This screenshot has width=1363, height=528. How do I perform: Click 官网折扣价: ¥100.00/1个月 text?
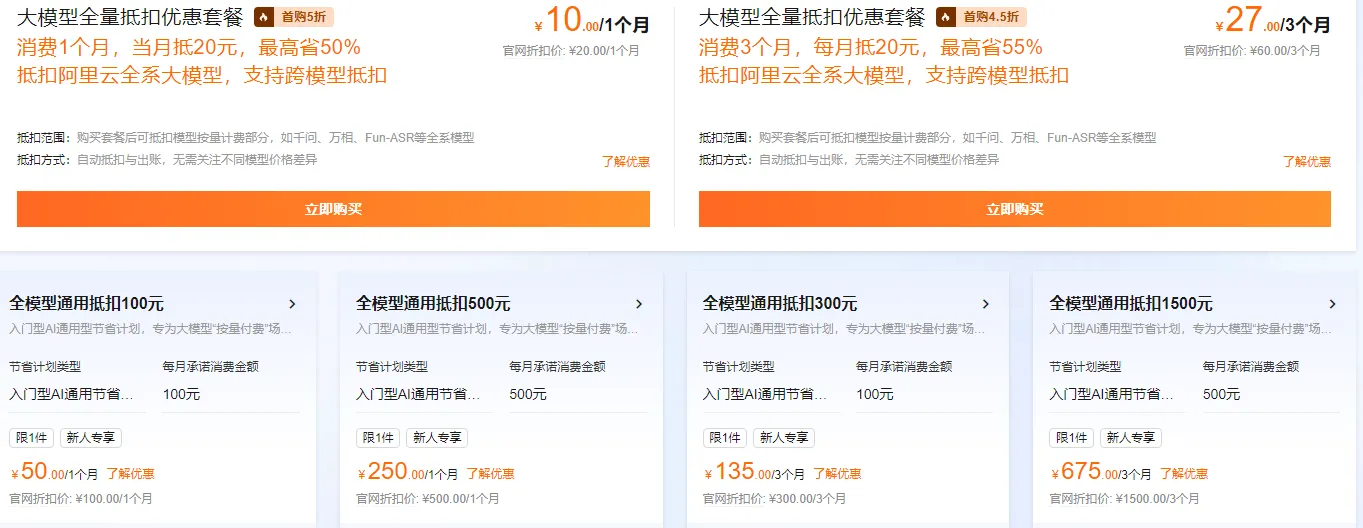pyautogui.click(x=82, y=498)
